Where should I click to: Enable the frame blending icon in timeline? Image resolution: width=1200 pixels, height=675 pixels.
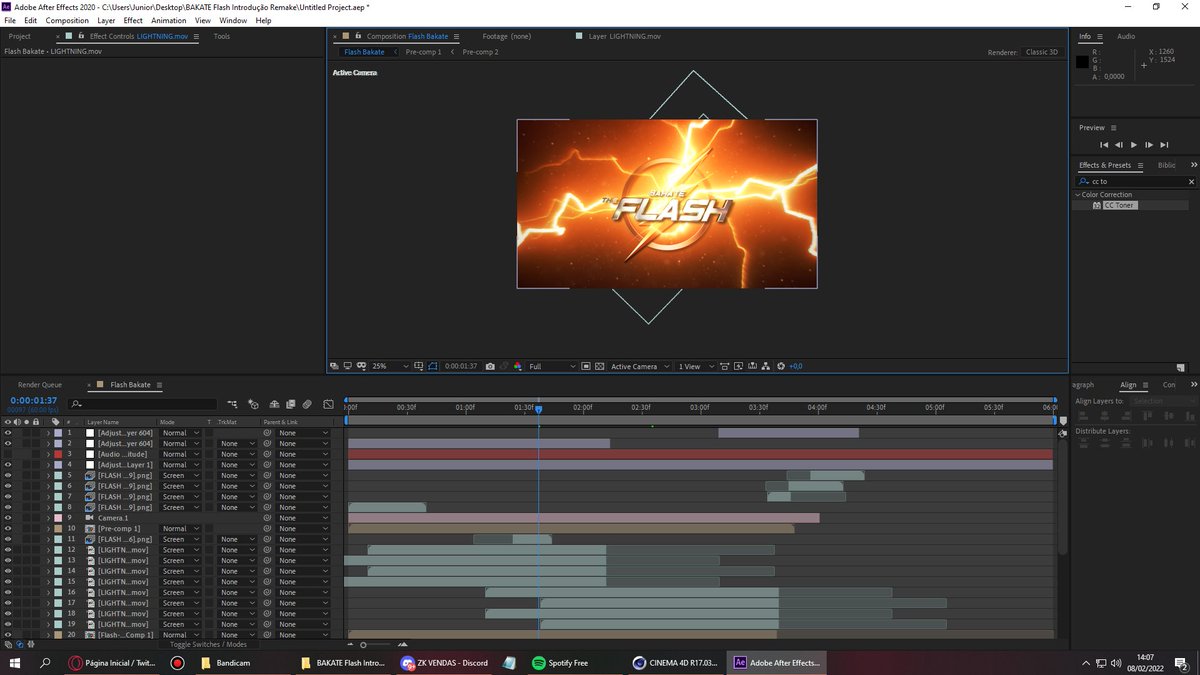coord(290,404)
